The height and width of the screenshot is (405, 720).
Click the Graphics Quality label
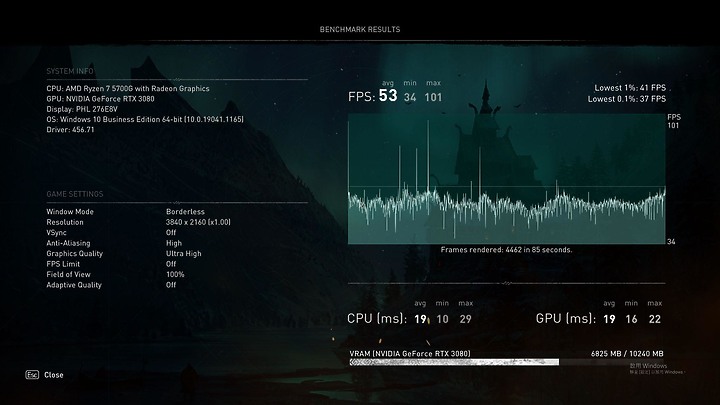[74, 253]
